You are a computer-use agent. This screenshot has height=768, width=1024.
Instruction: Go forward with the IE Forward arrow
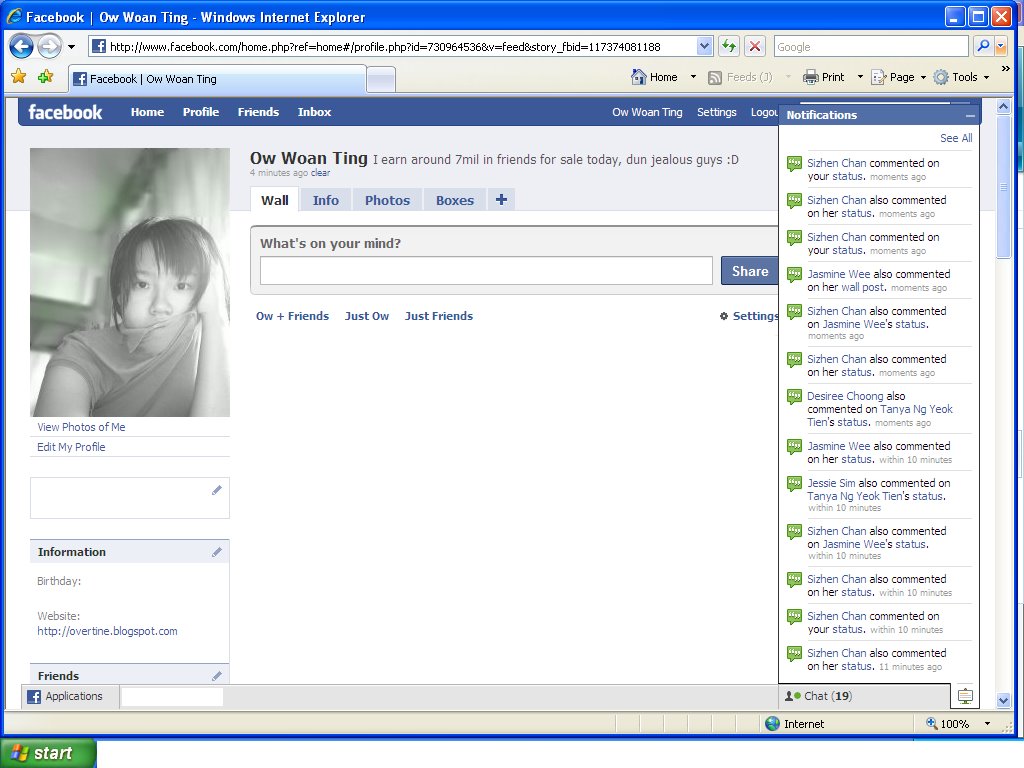click(50, 46)
